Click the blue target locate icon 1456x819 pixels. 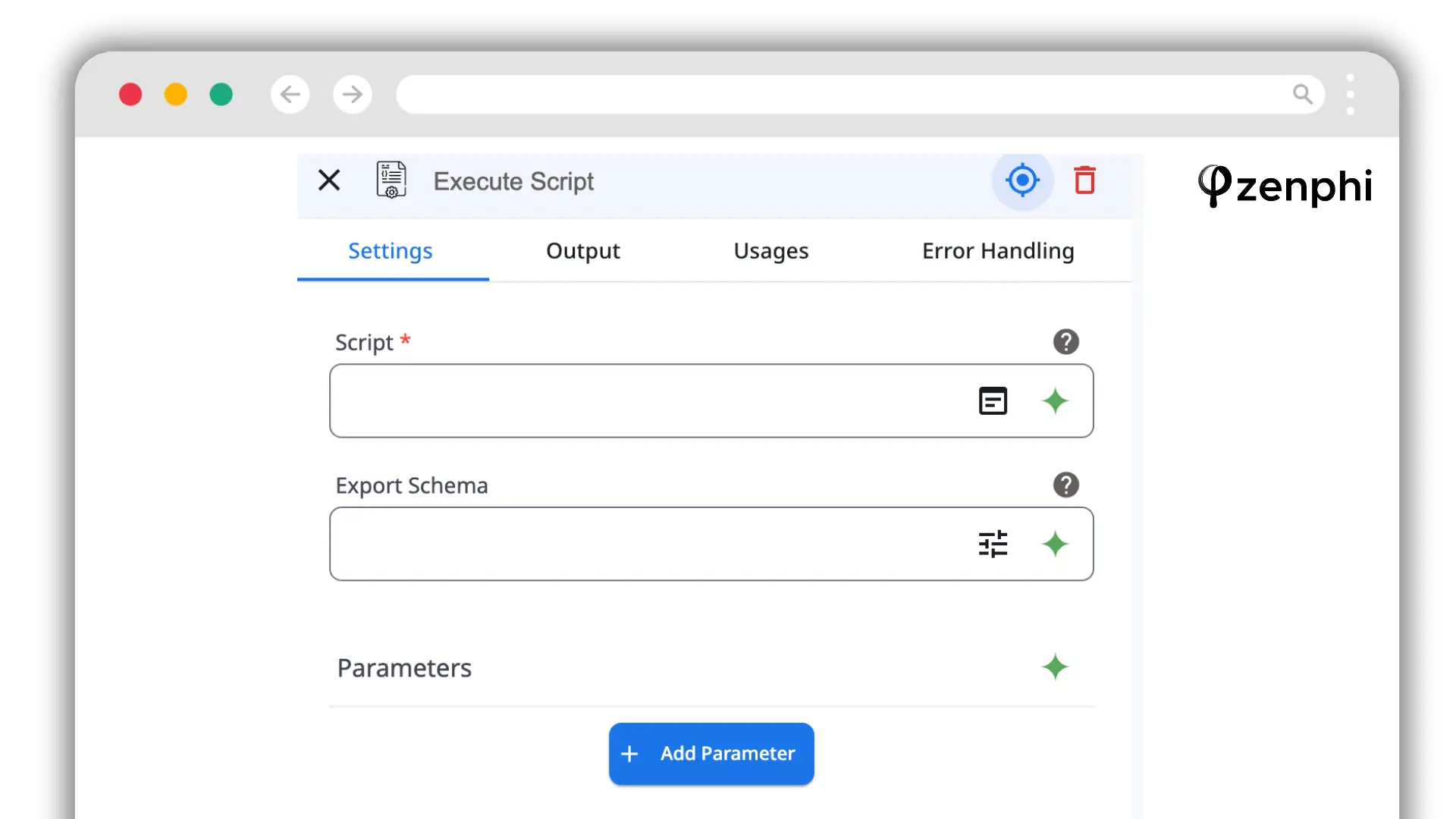(x=1022, y=180)
